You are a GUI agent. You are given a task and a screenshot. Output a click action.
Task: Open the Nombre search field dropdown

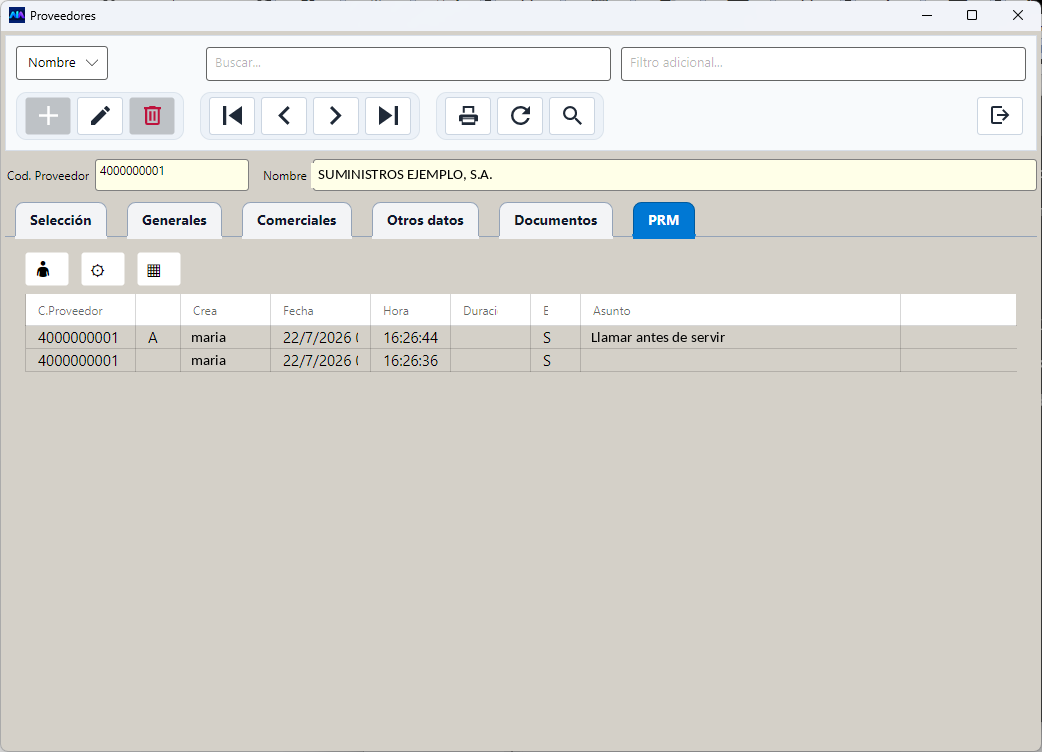[x=62, y=63]
